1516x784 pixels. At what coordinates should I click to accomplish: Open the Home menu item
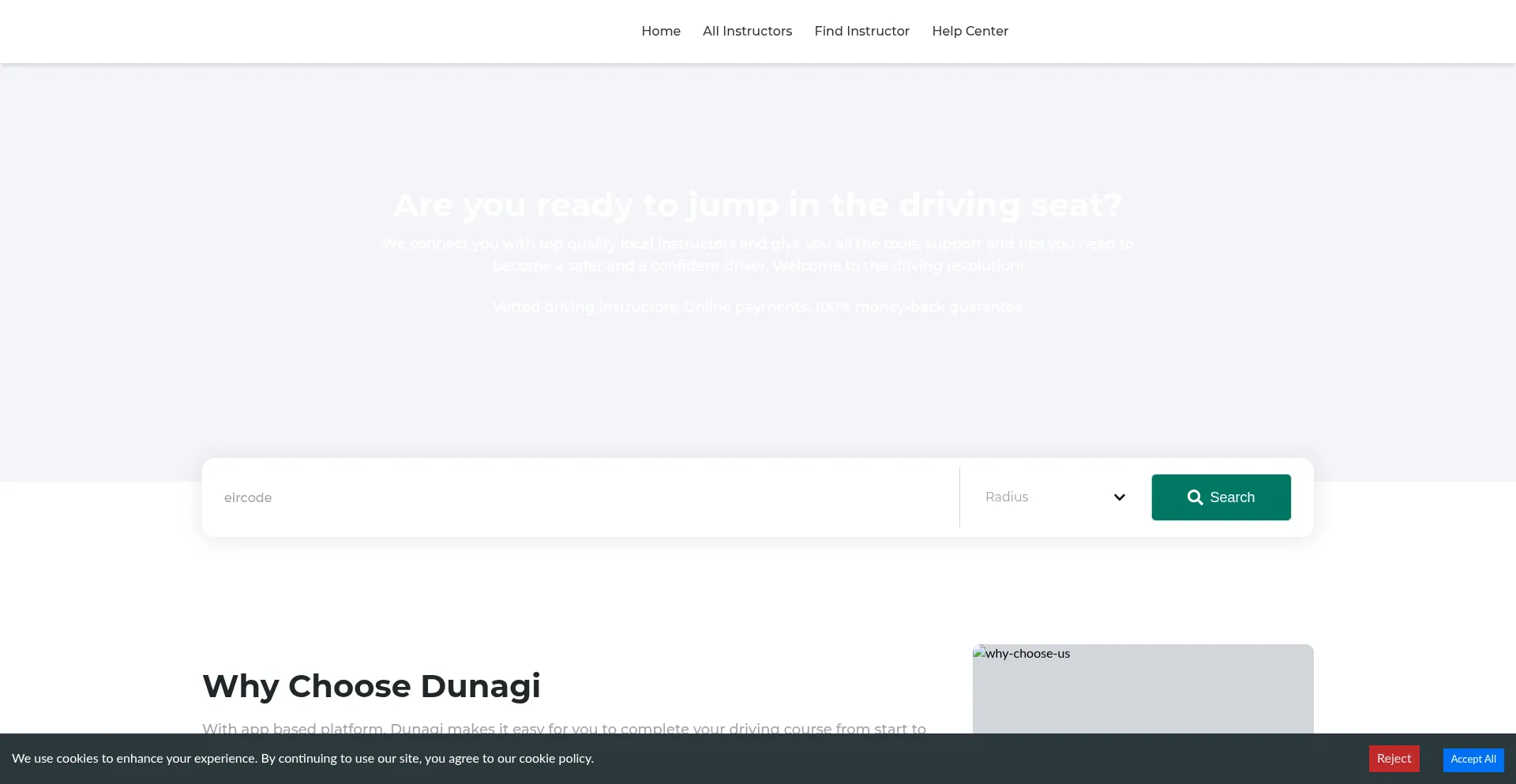click(661, 31)
